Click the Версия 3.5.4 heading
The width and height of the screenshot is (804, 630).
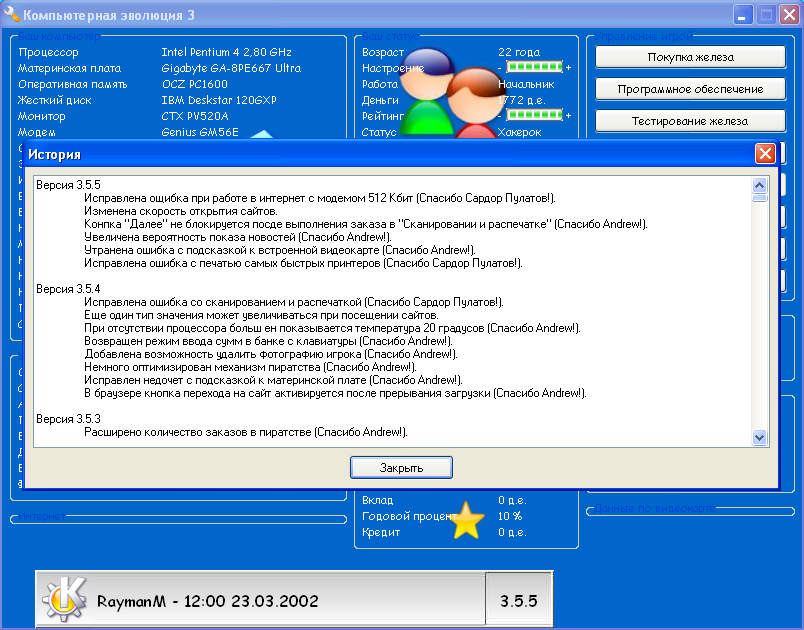(68, 289)
